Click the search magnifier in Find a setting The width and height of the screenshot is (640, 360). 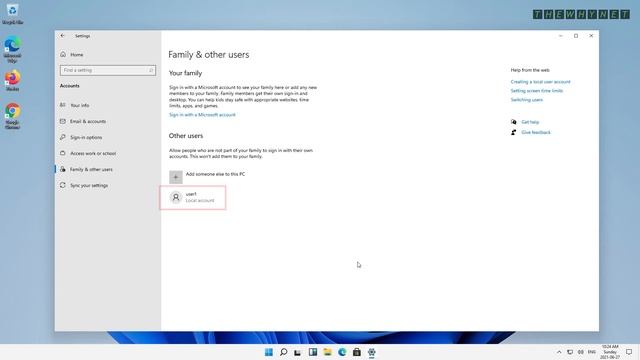[x=151, y=70]
